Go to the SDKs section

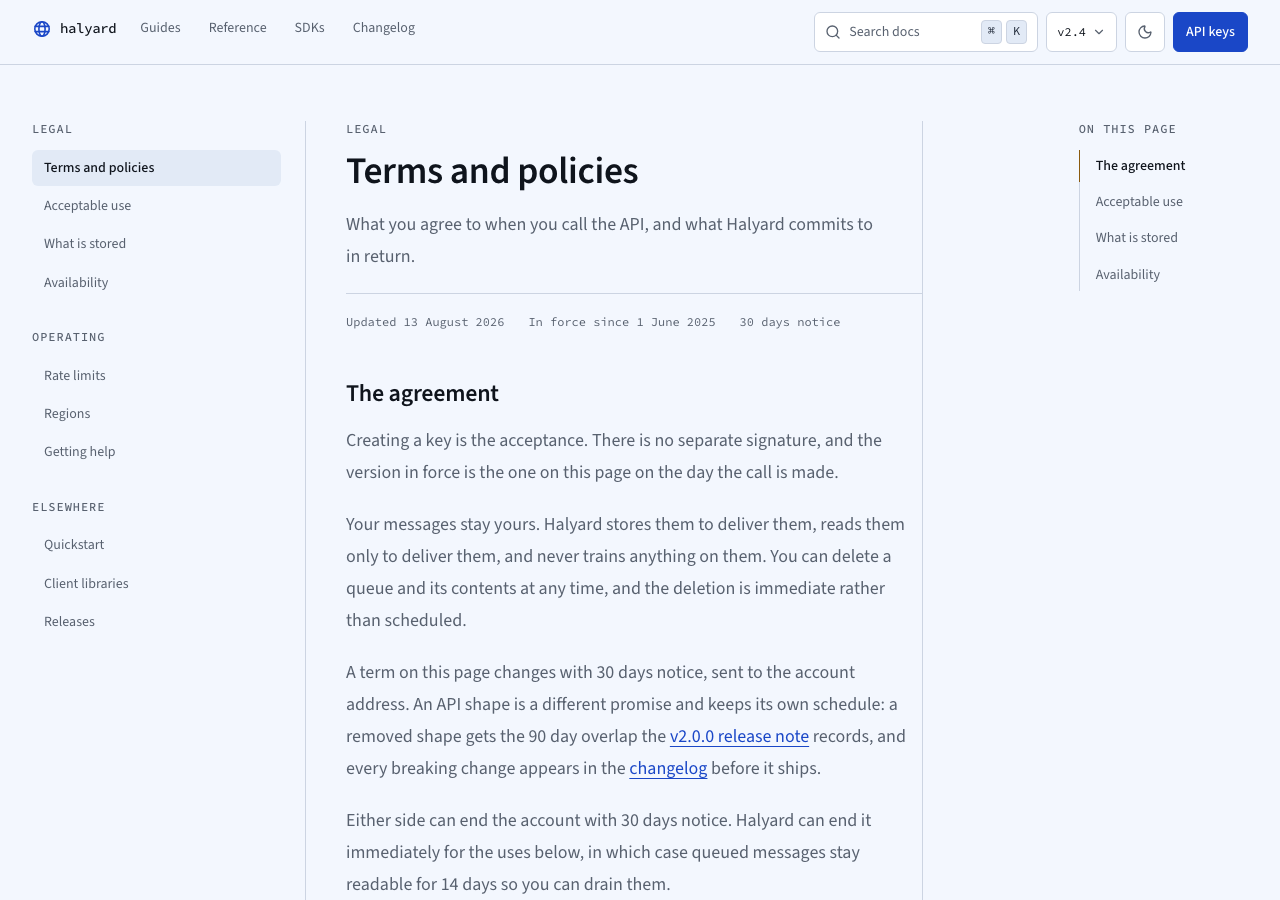[x=310, y=28]
